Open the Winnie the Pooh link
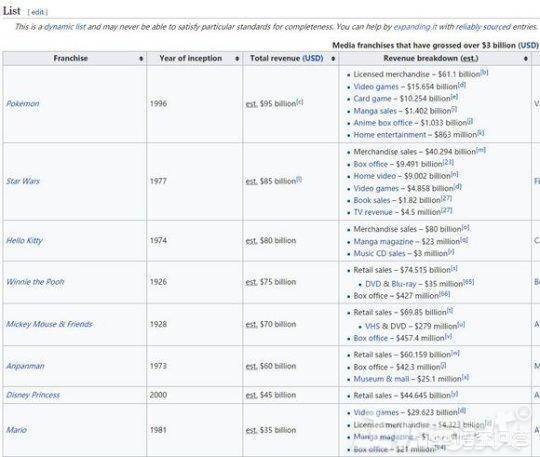540x457 pixels. pos(35,282)
